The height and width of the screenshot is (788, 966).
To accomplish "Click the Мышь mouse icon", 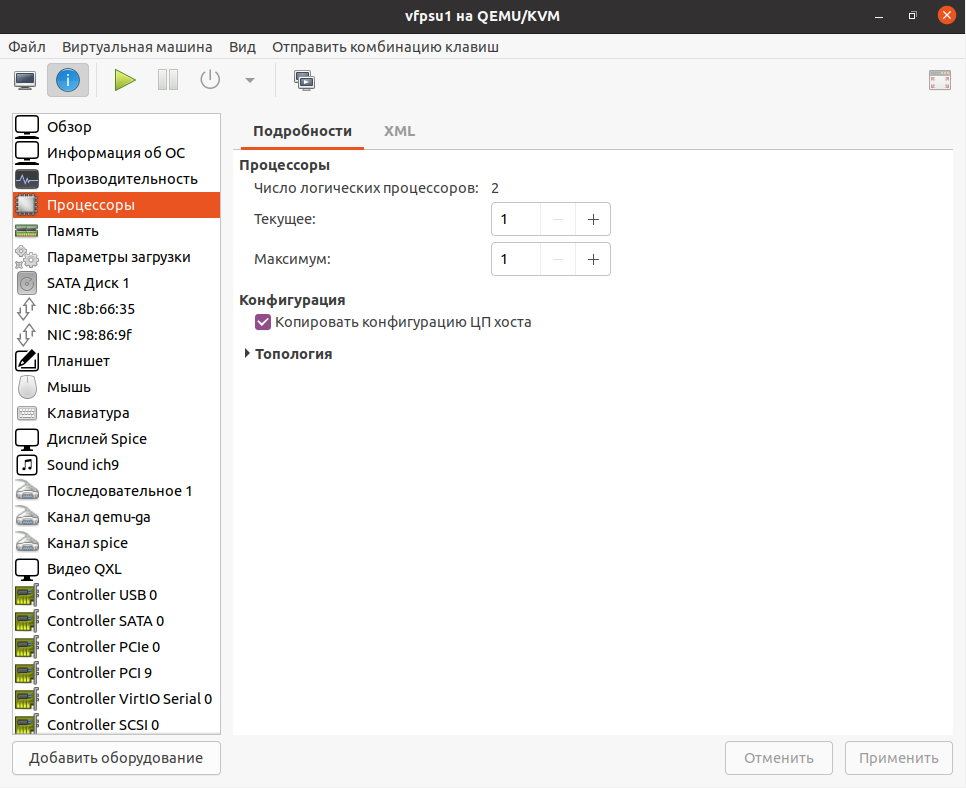I will (x=27, y=387).
